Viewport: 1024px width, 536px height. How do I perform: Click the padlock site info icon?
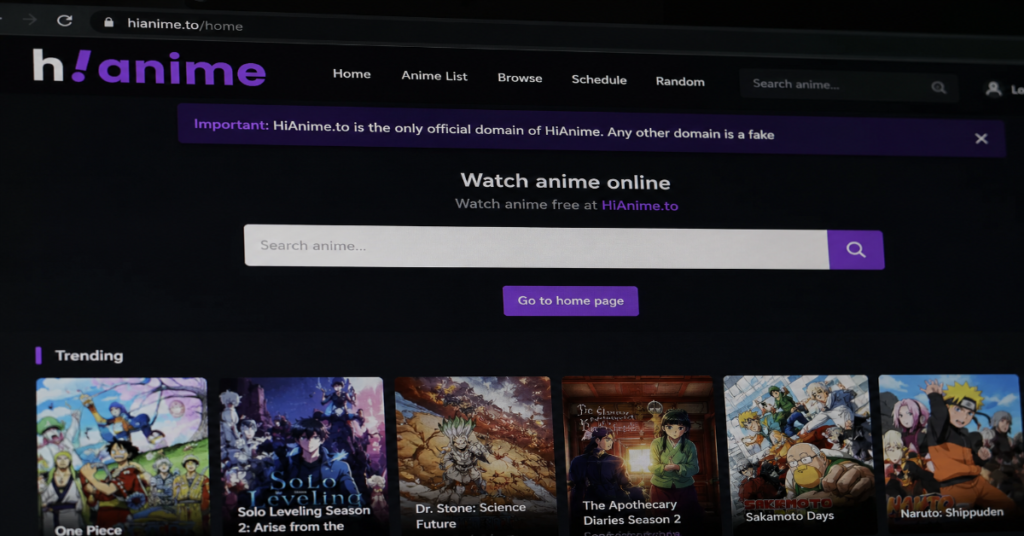[x=109, y=22]
